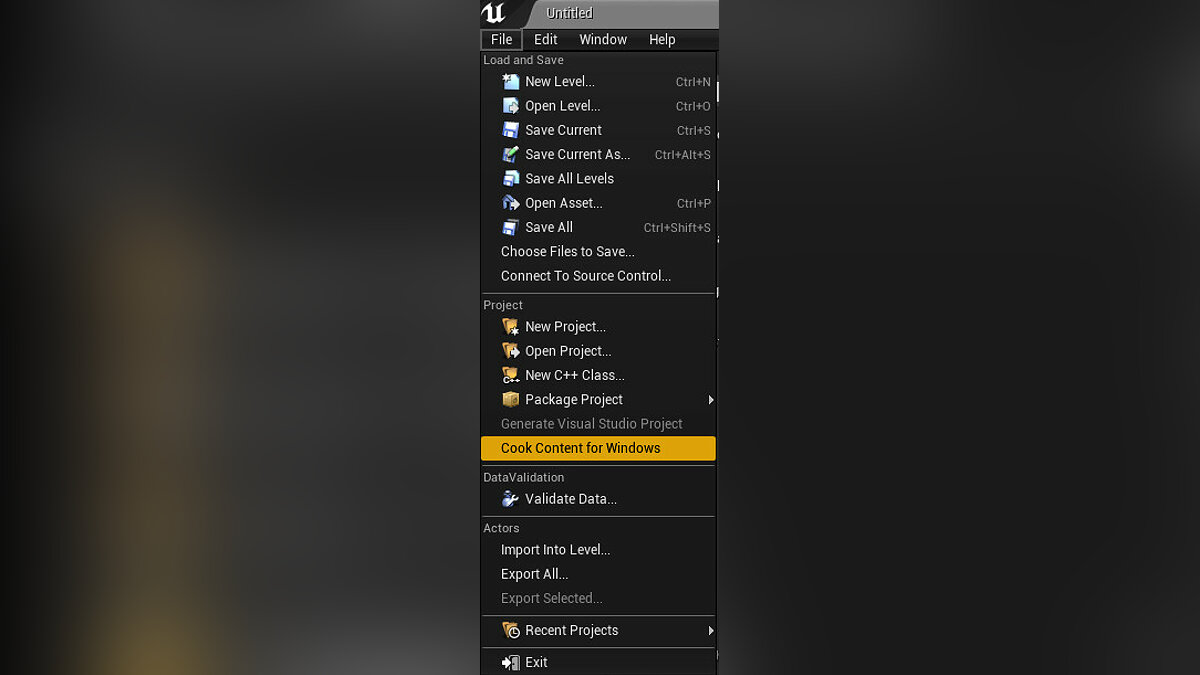The image size is (1200, 675).
Task: Click the Save Current floppy disk icon
Action: tap(511, 130)
